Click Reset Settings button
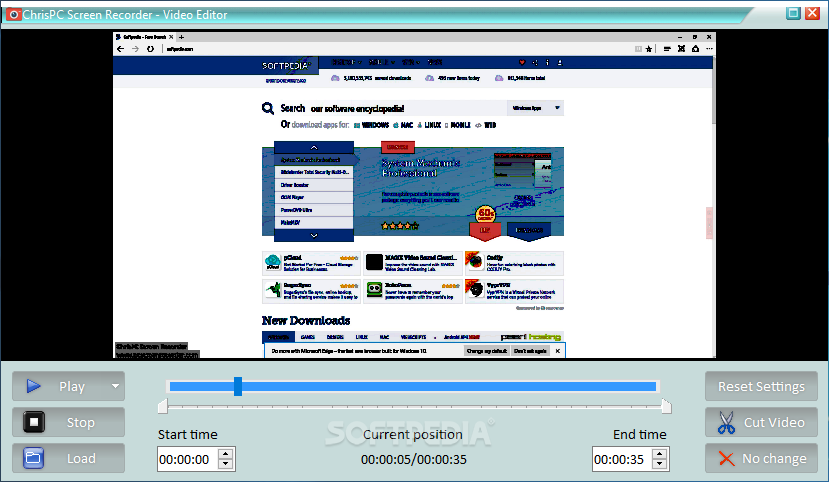Image resolution: width=829 pixels, height=482 pixels. click(x=761, y=386)
